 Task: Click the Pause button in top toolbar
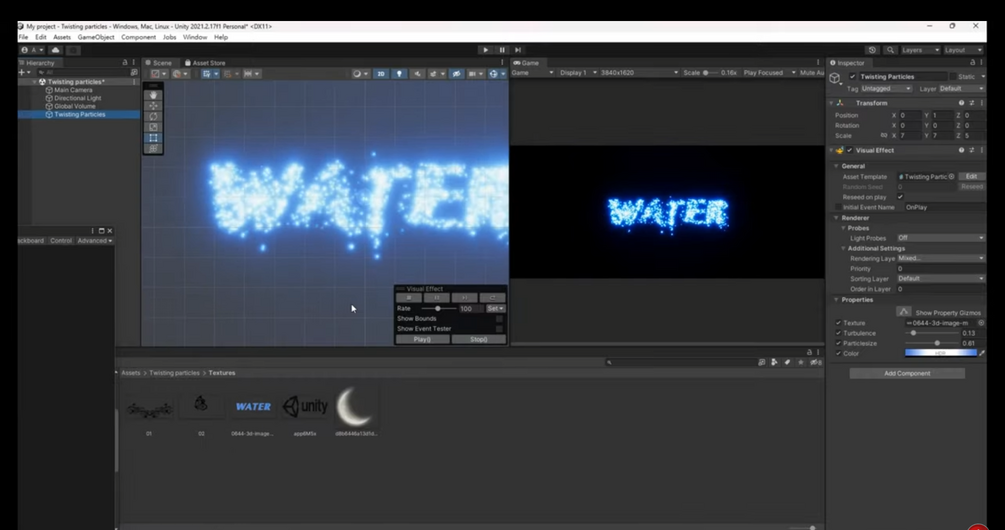pos(502,50)
